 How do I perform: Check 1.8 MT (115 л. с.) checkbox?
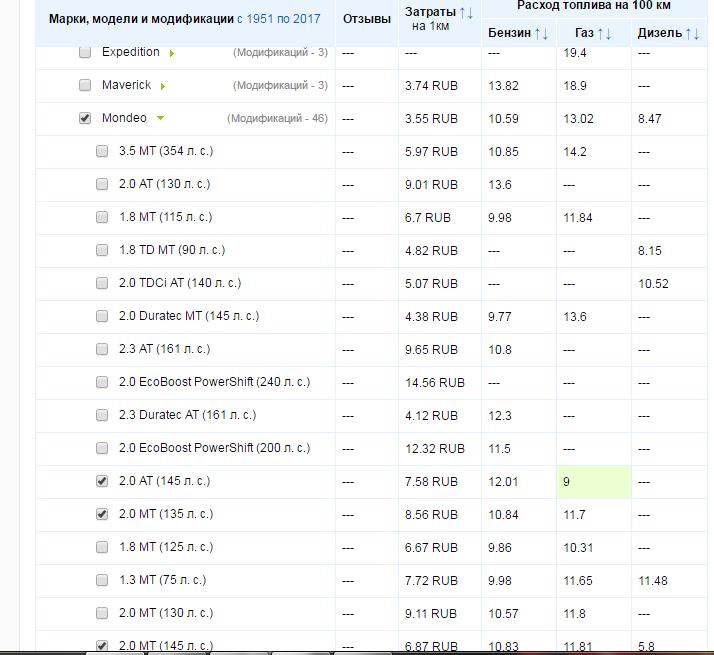pos(102,217)
